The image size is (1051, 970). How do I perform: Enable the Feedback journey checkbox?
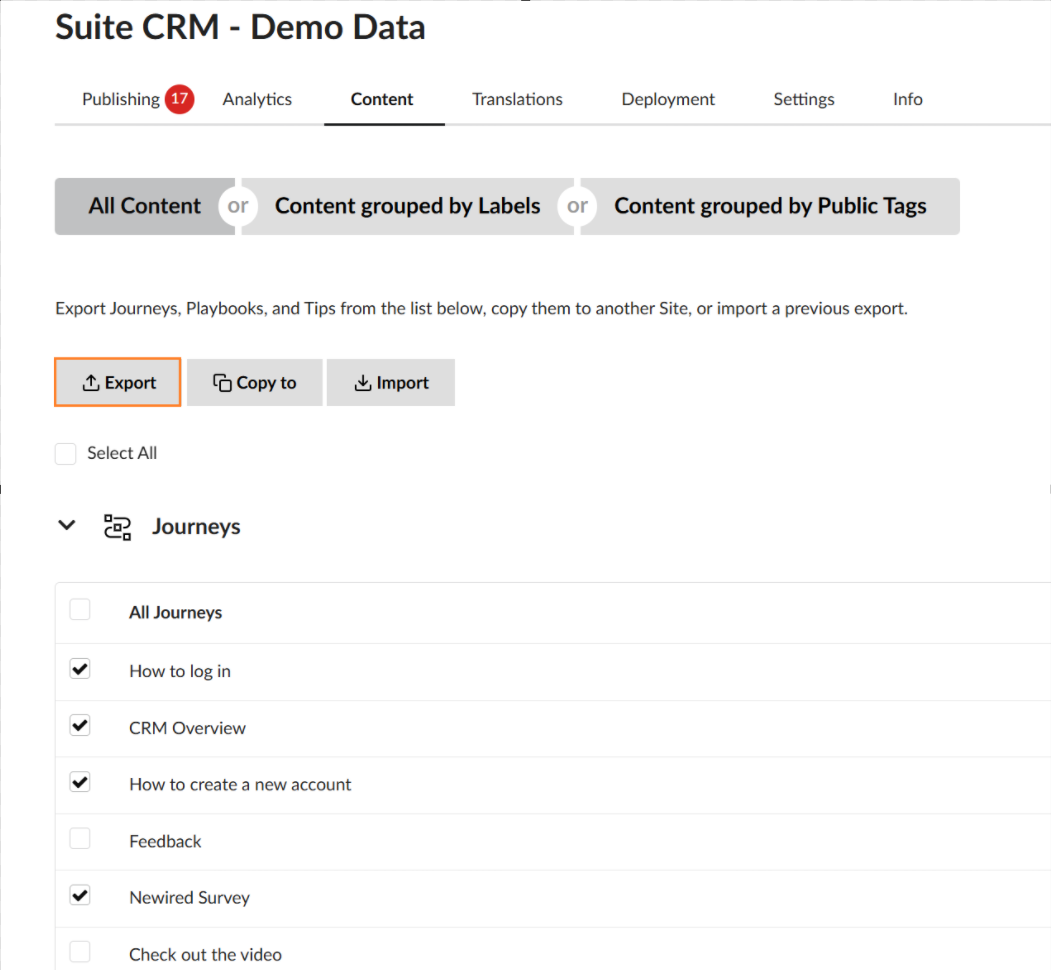pyautogui.click(x=80, y=839)
